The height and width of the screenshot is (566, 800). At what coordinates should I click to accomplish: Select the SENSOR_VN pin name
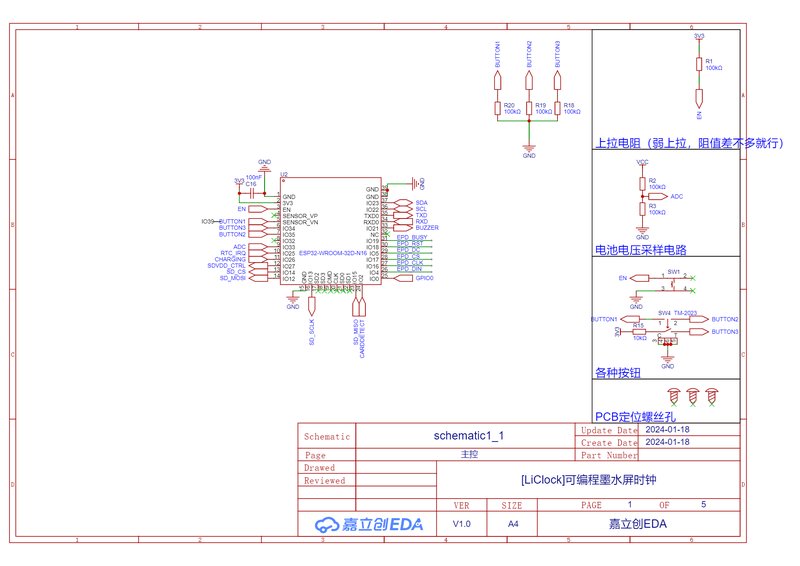300,222
